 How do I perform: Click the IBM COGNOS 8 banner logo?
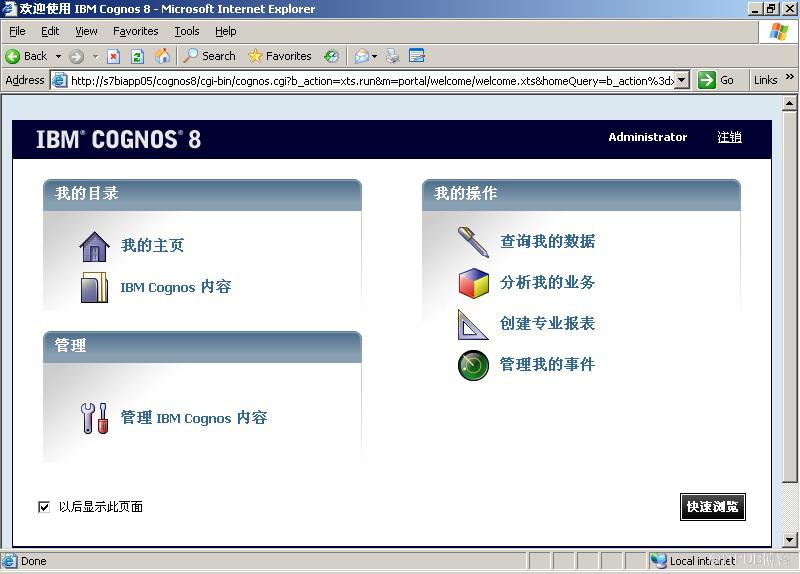click(x=118, y=139)
